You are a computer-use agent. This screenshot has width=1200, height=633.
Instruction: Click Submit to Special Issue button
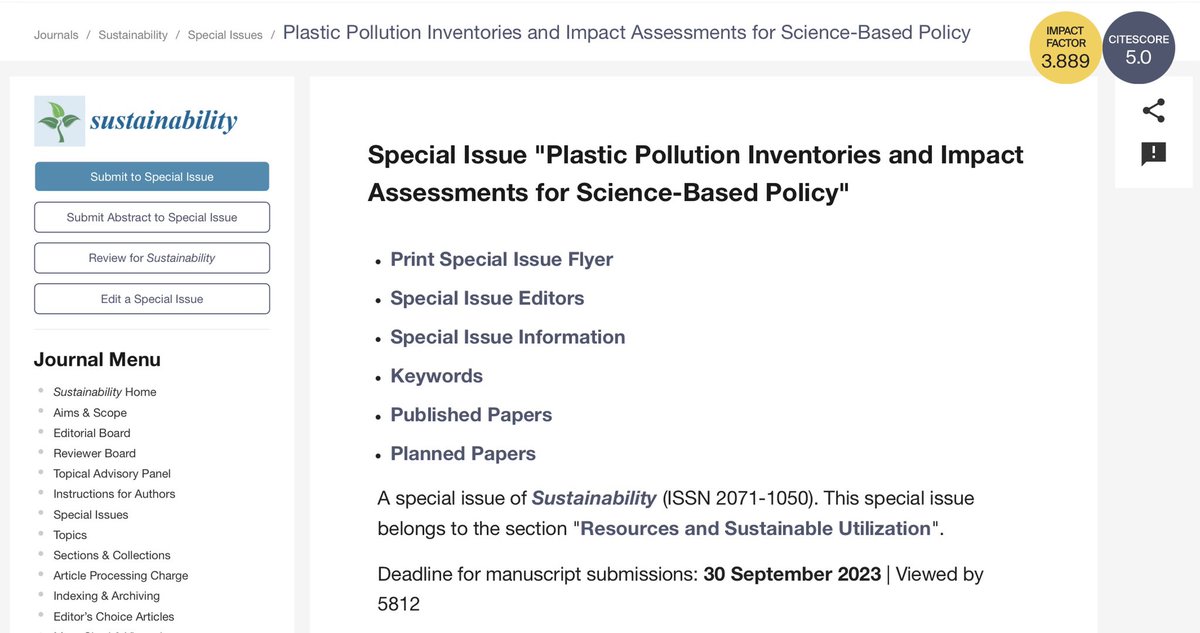pyautogui.click(x=152, y=176)
